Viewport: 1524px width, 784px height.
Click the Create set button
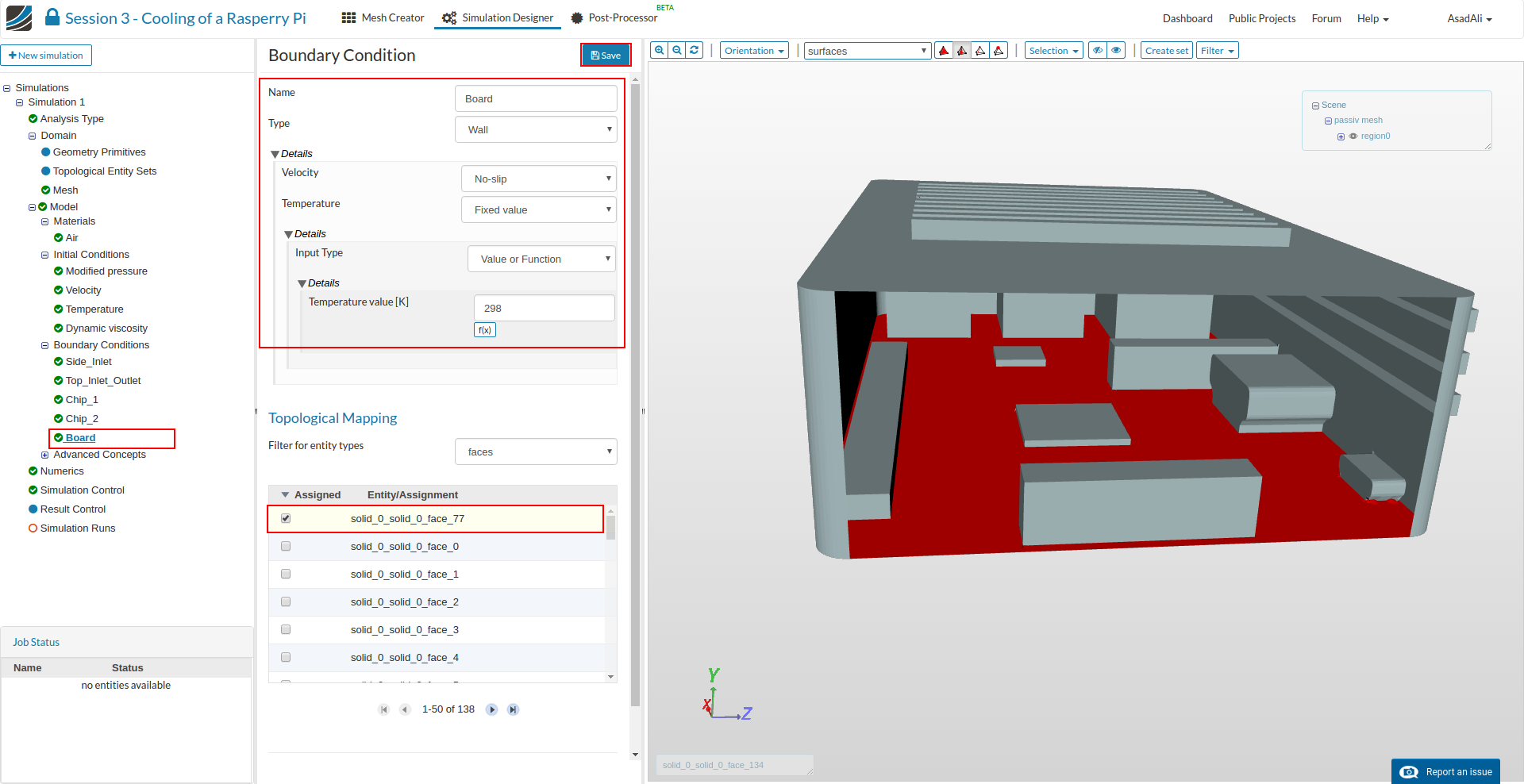tap(1166, 51)
